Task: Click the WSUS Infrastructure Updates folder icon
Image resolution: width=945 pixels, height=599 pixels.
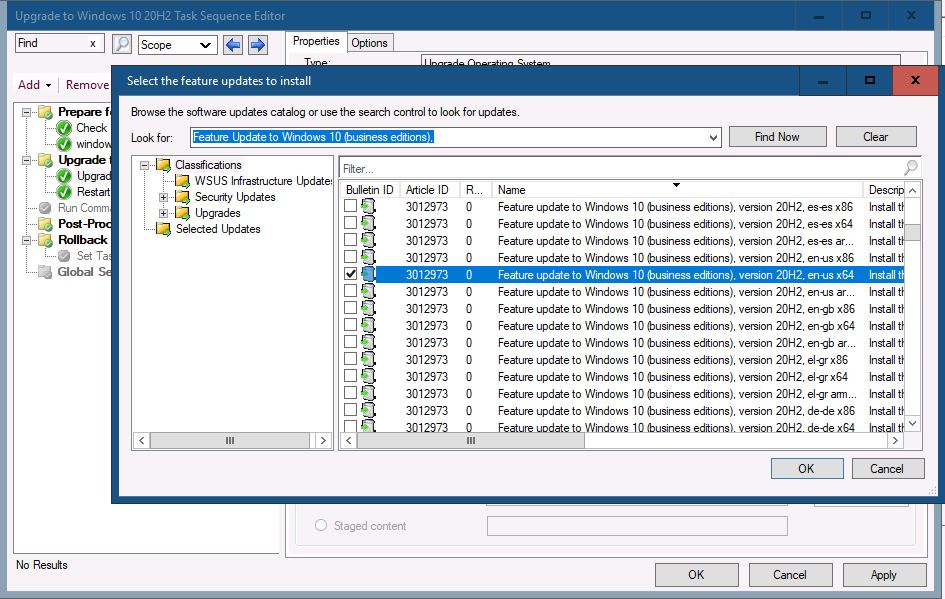Action: tap(183, 181)
